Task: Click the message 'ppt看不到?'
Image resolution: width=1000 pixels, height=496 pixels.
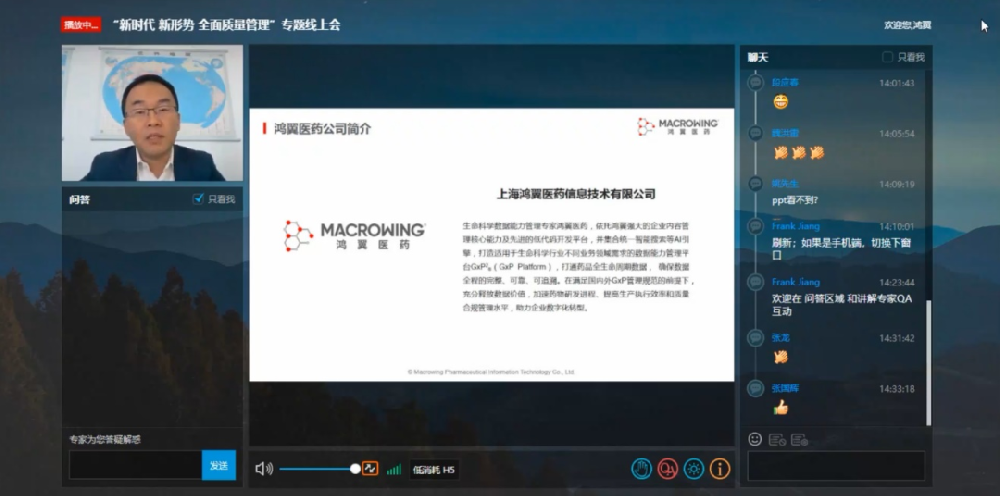Action: pyautogui.click(x=795, y=200)
